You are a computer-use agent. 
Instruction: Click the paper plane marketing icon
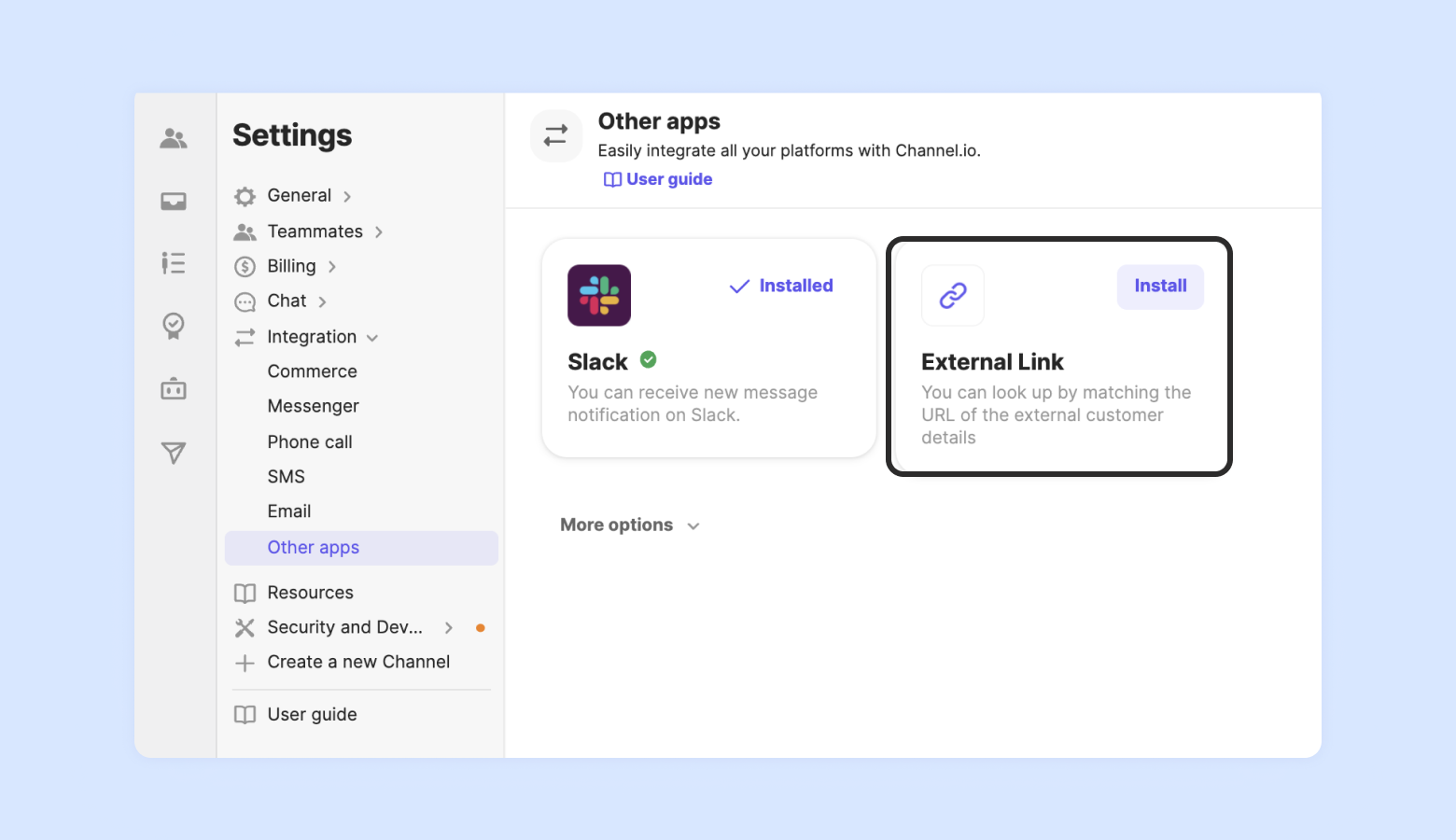(x=174, y=453)
